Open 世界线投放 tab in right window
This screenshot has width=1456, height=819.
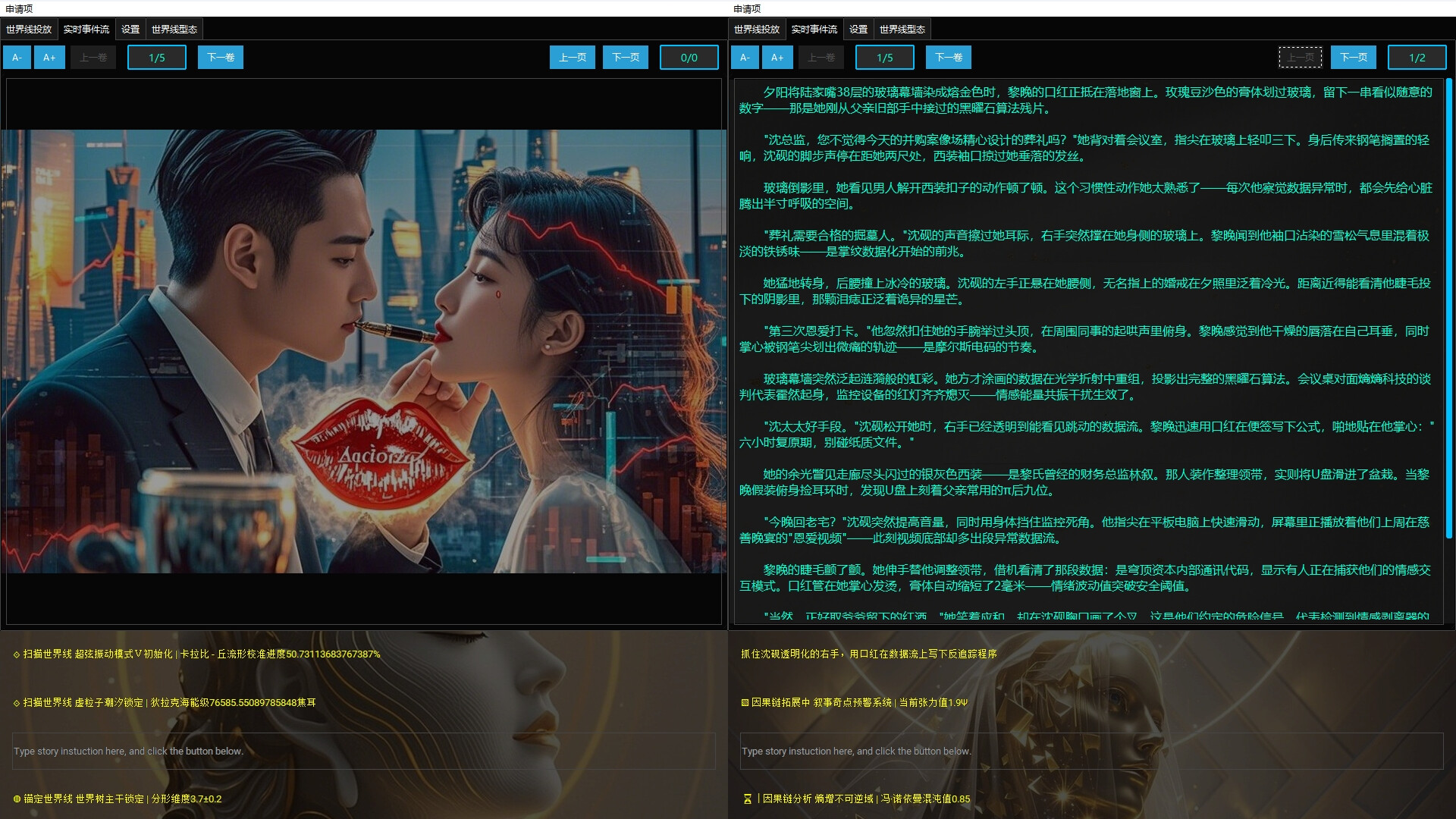pyautogui.click(x=757, y=30)
